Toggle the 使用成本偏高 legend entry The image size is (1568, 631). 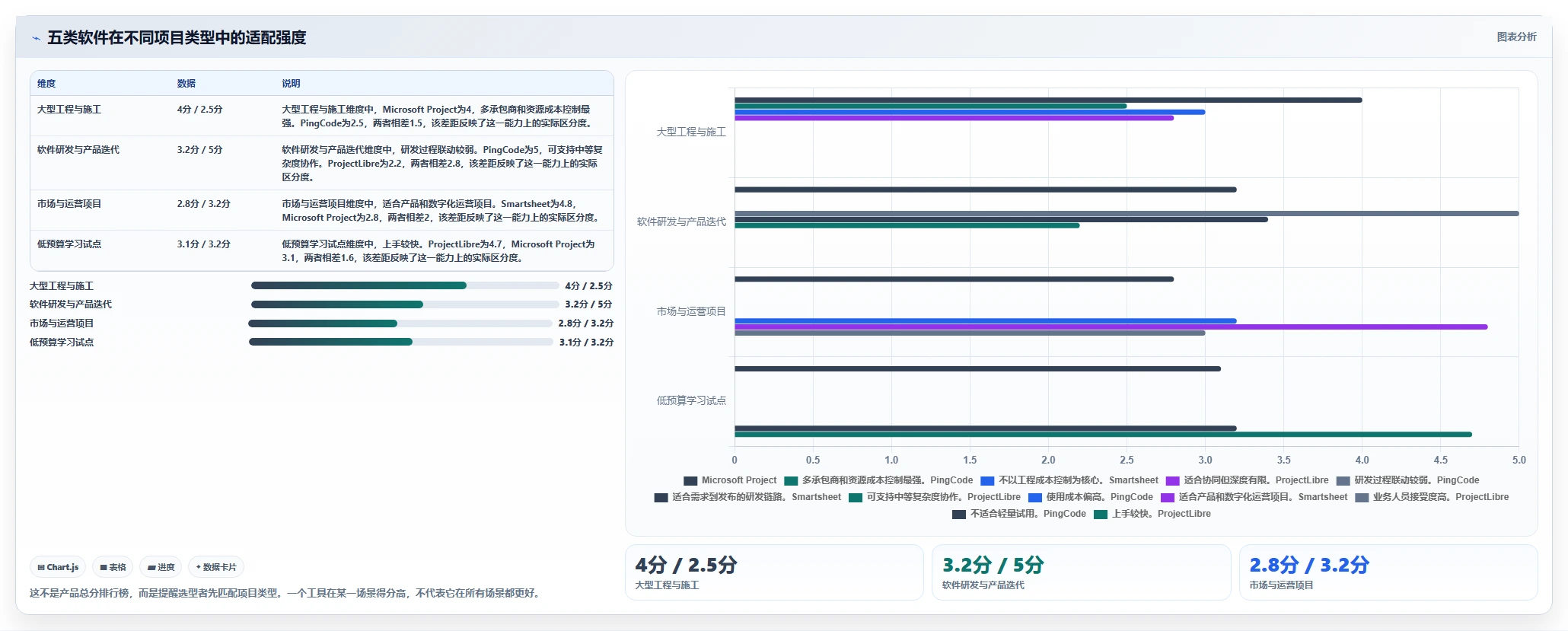[x=1091, y=497]
